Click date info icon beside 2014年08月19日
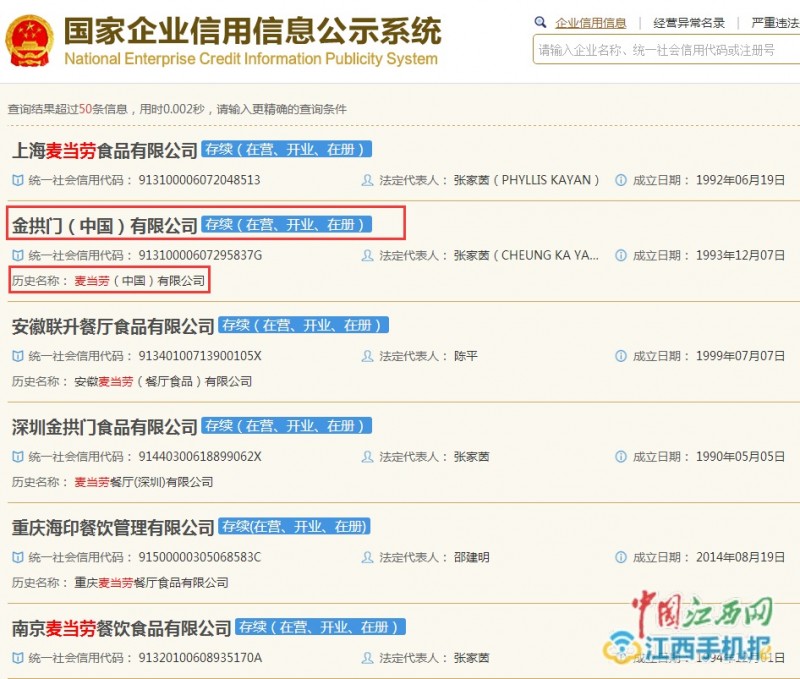This screenshot has width=800, height=679. coord(621,557)
